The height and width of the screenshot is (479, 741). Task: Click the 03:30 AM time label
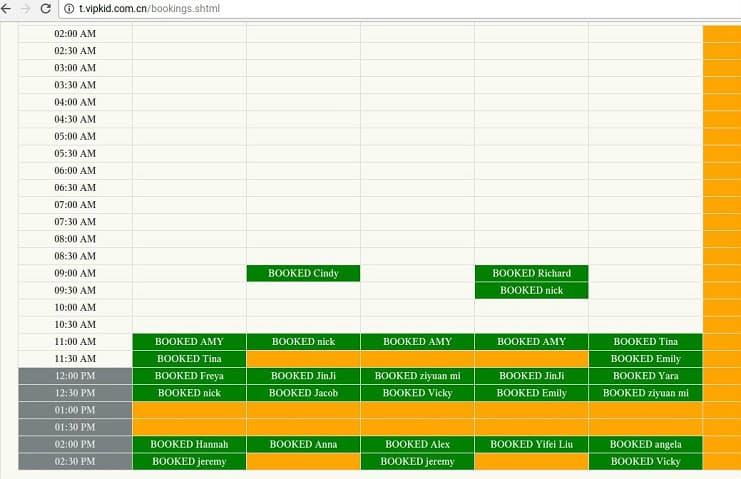pos(75,85)
